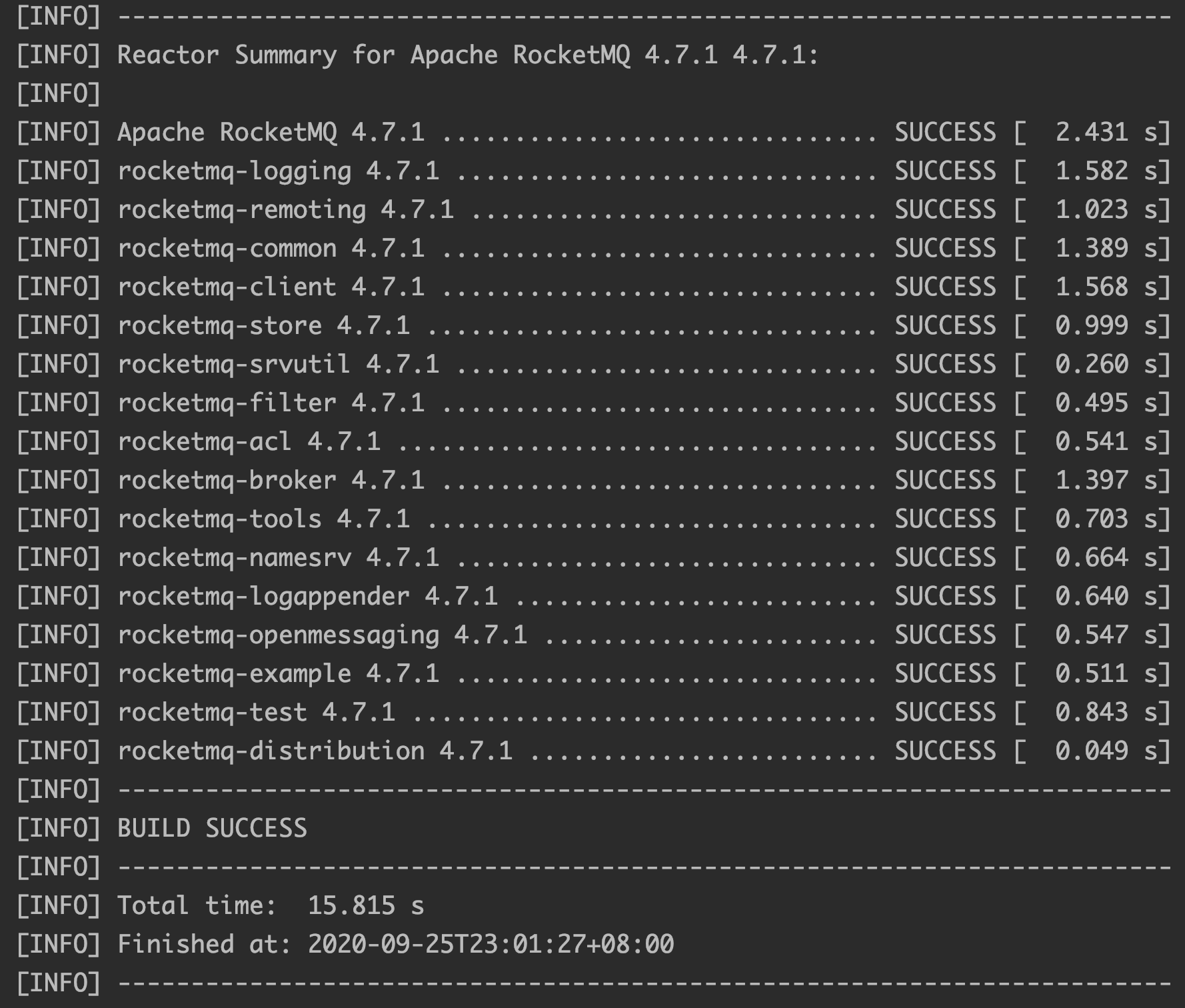This screenshot has width=1185, height=1008.
Task: Click the 0.049 s time for rocketmq-distribution
Action: click(1106, 751)
